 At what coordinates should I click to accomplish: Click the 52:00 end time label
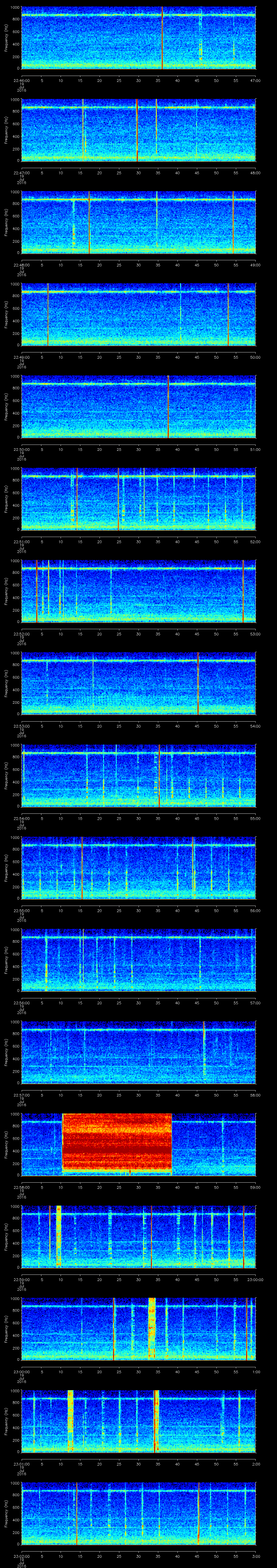(x=255, y=542)
